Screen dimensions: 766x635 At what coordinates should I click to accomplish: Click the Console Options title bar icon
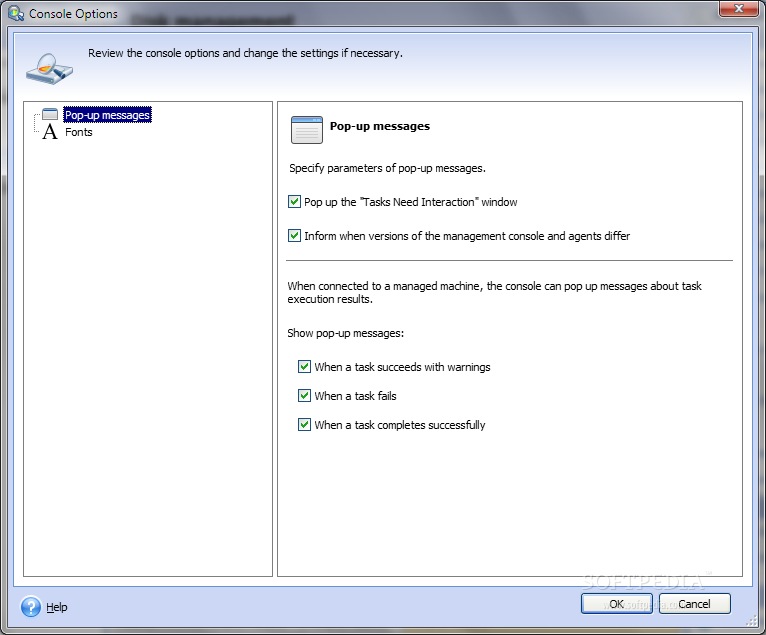click(16, 13)
